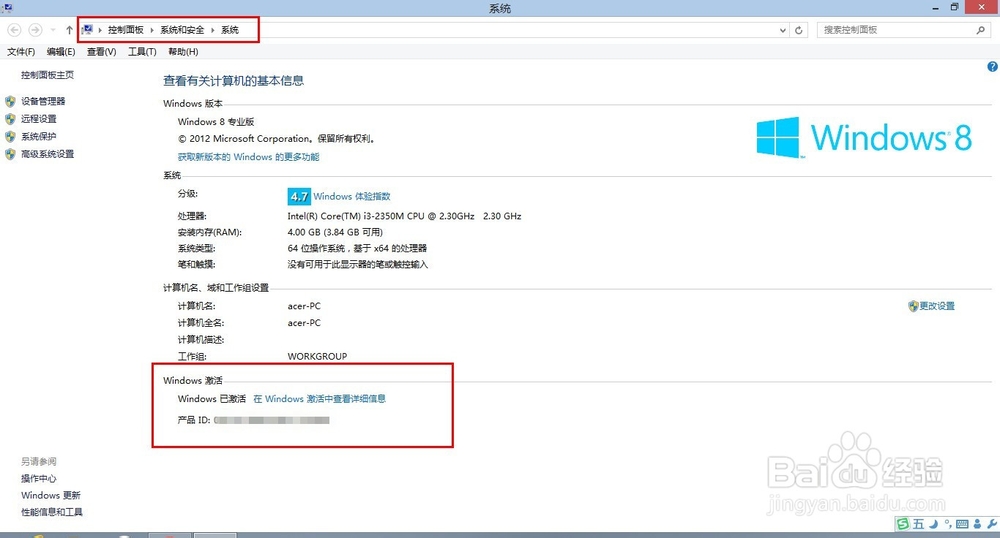1000x538 pixels.
Task: Minimize the 系统 window
Action: (935, 8)
